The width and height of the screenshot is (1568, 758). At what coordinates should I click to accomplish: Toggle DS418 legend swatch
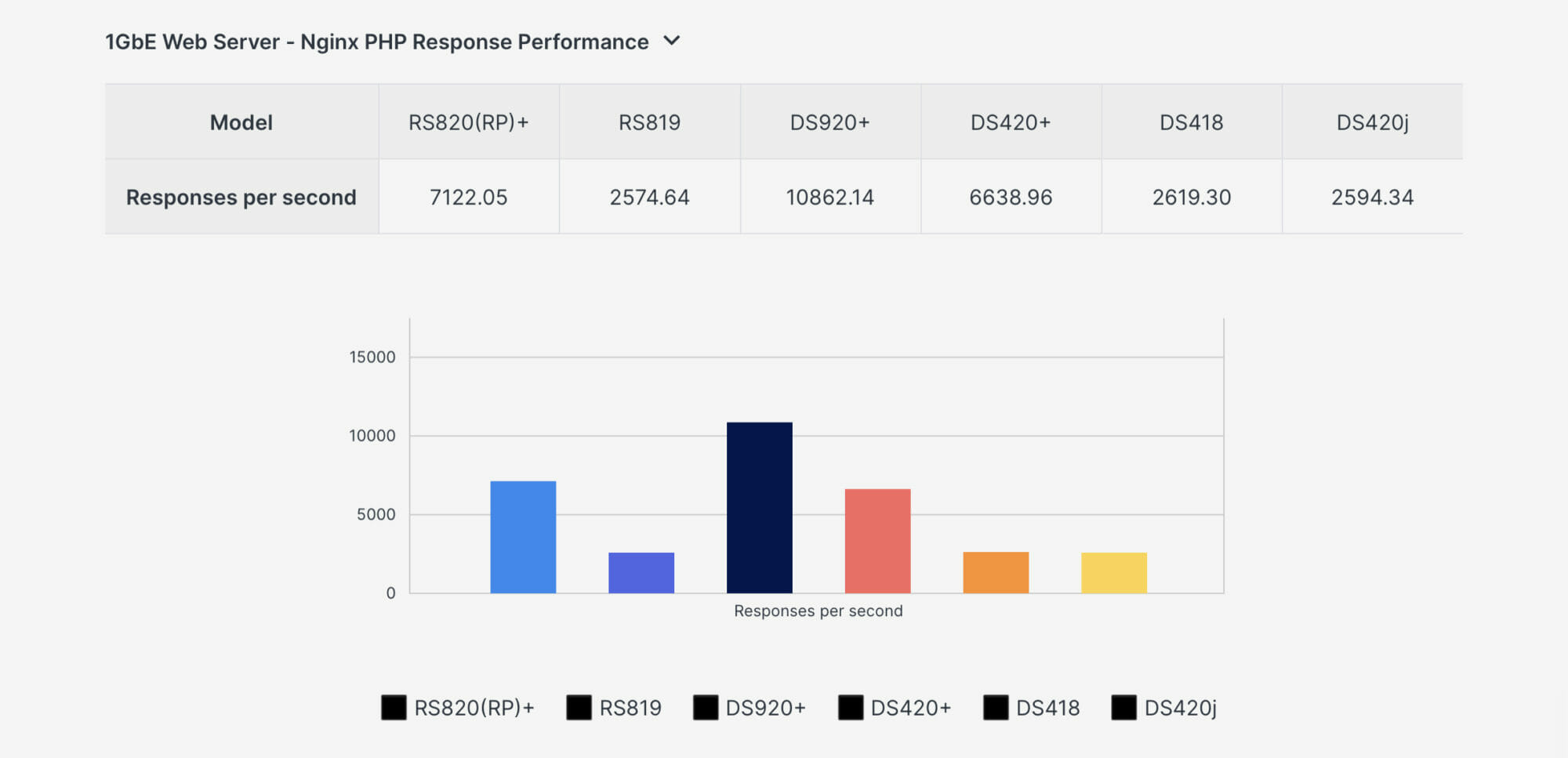coord(996,707)
